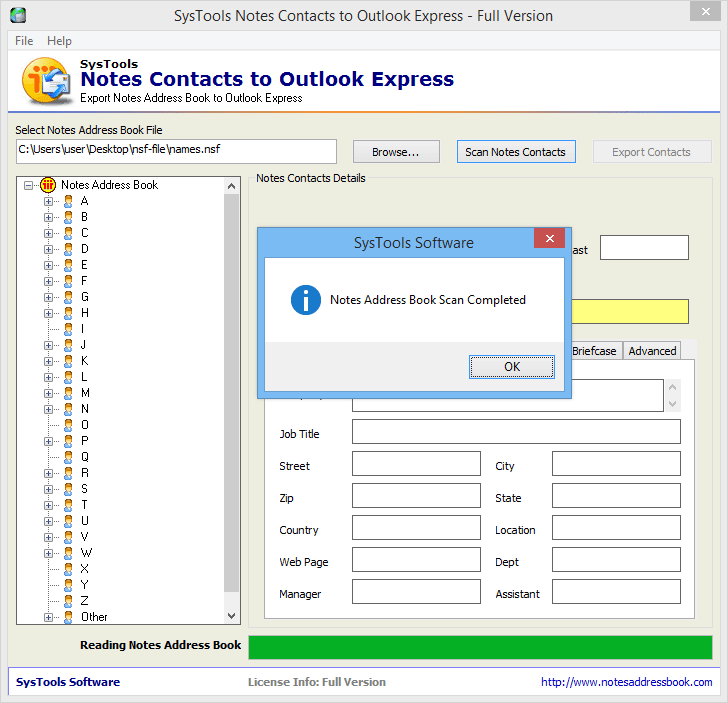Click the SysTools logo in the header
Image resolution: width=728 pixels, height=703 pixels.
point(46,80)
